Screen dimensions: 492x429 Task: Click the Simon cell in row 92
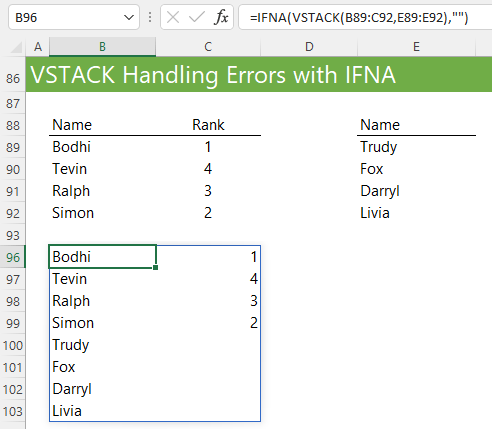(102, 213)
